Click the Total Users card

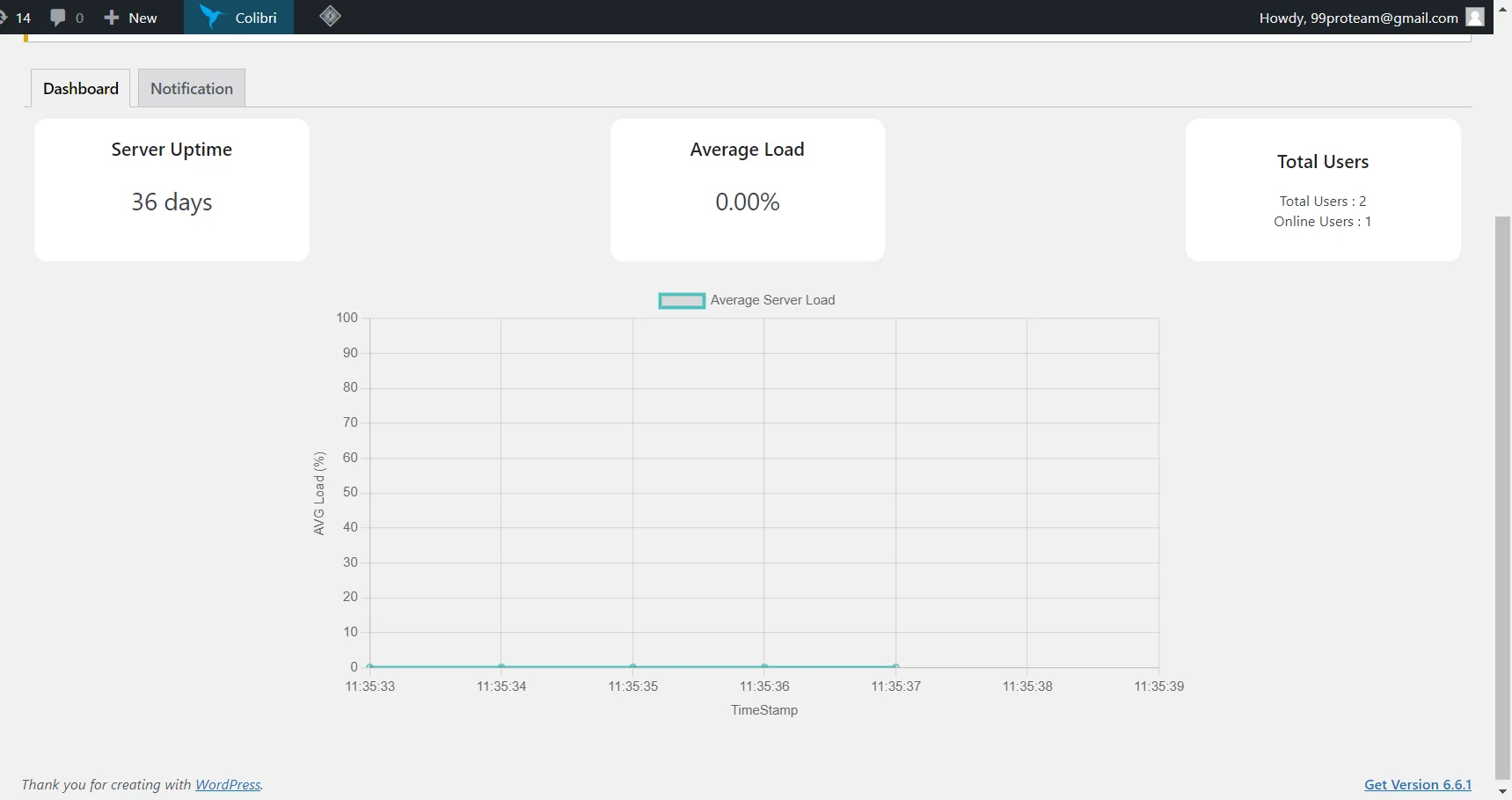(x=1323, y=190)
